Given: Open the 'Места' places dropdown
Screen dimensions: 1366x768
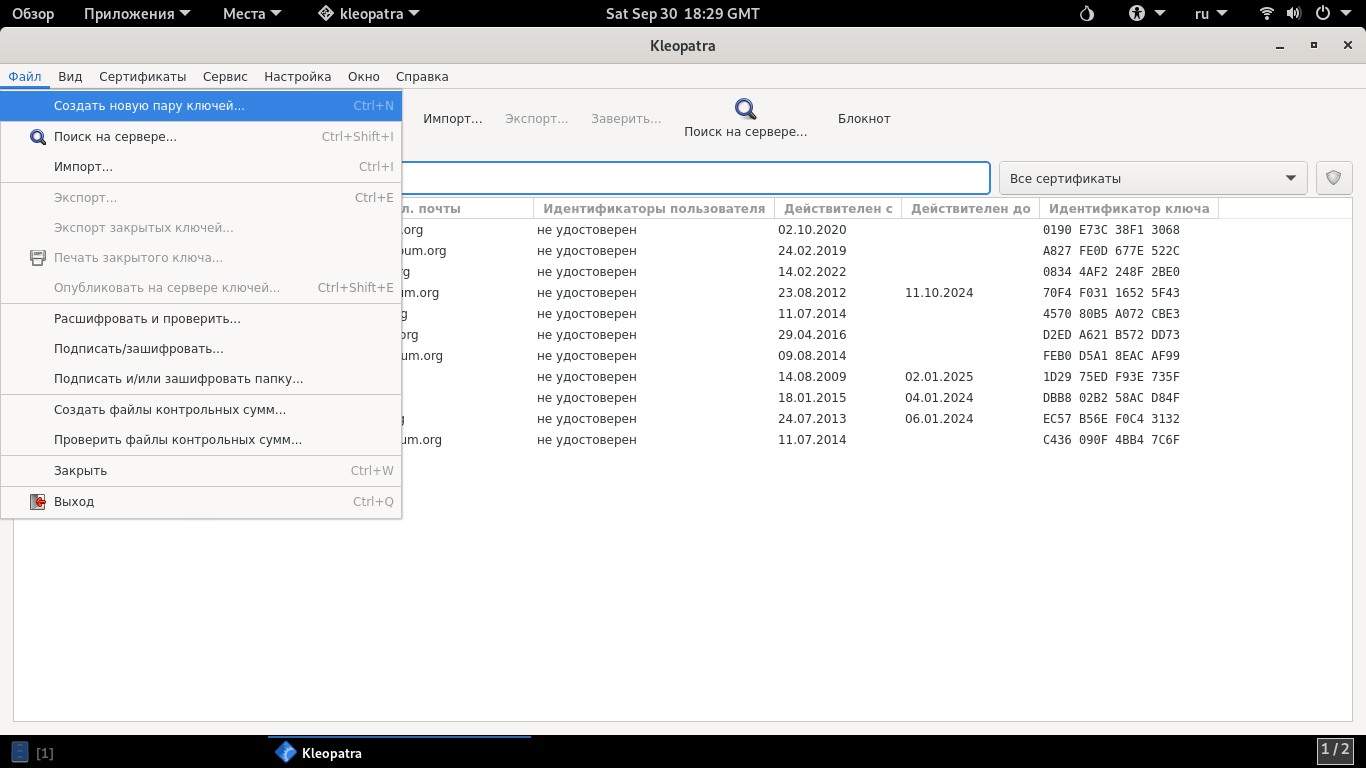Looking at the screenshot, I should [x=252, y=14].
